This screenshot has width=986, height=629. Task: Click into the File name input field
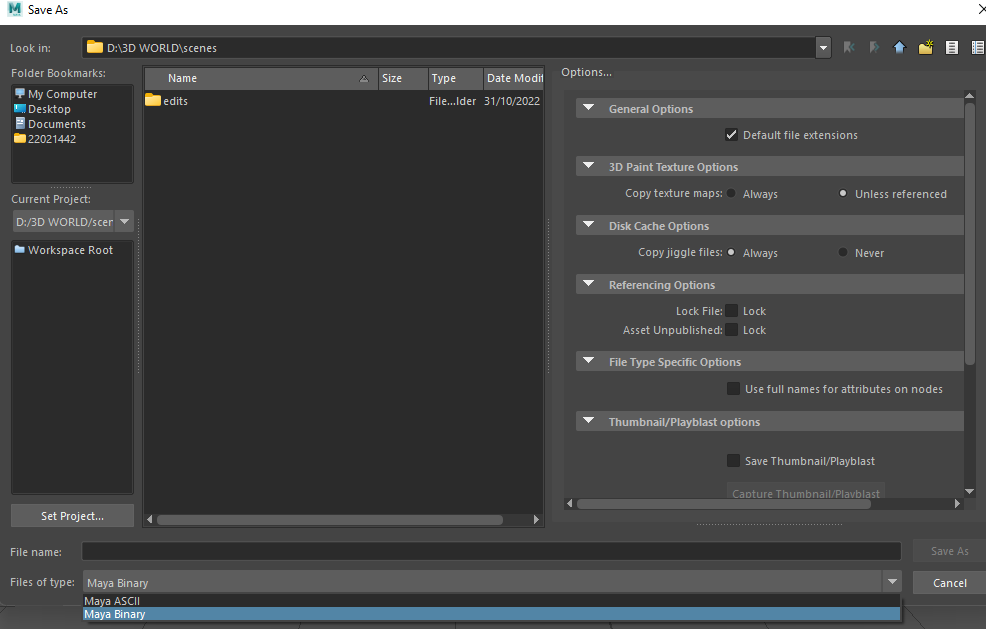pyautogui.click(x=491, y=552)
